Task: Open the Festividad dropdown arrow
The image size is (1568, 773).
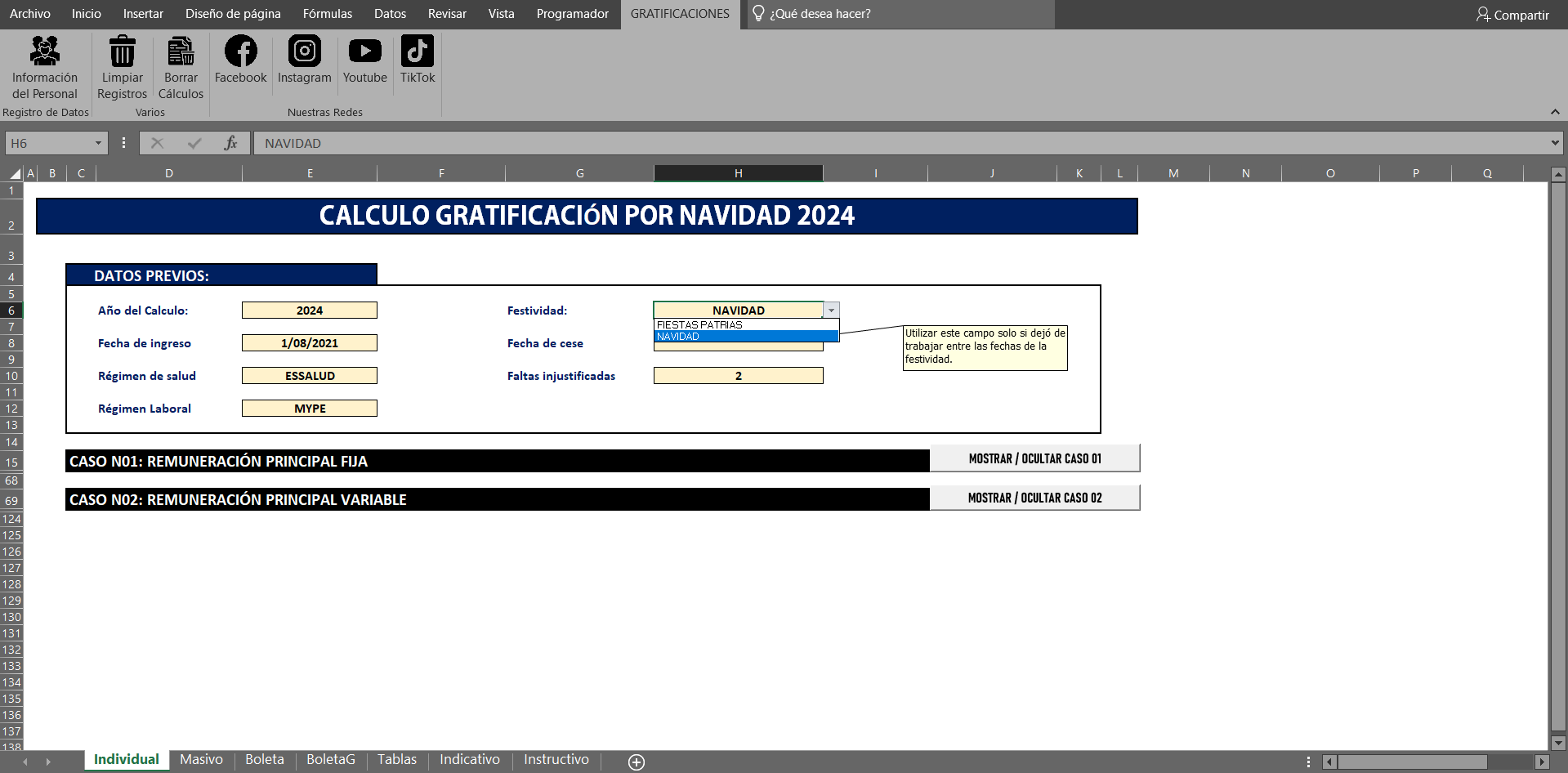Action: pos(831,311)
